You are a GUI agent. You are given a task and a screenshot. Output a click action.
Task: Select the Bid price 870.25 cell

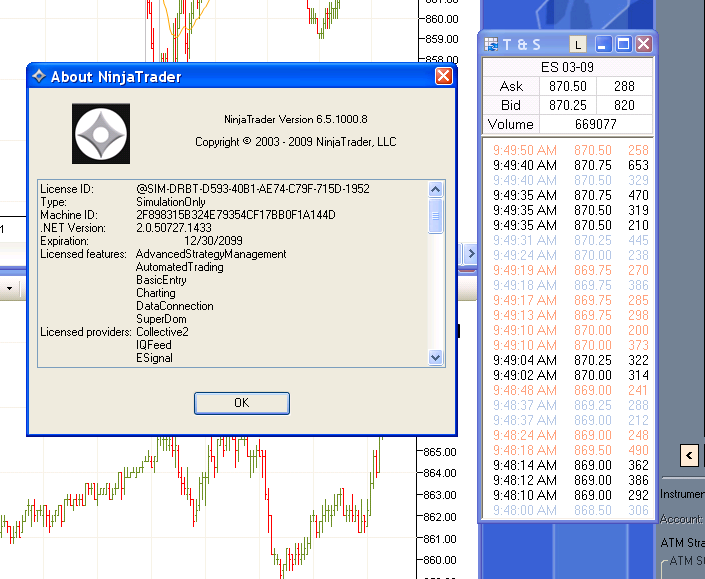click(x=568, y=105)
